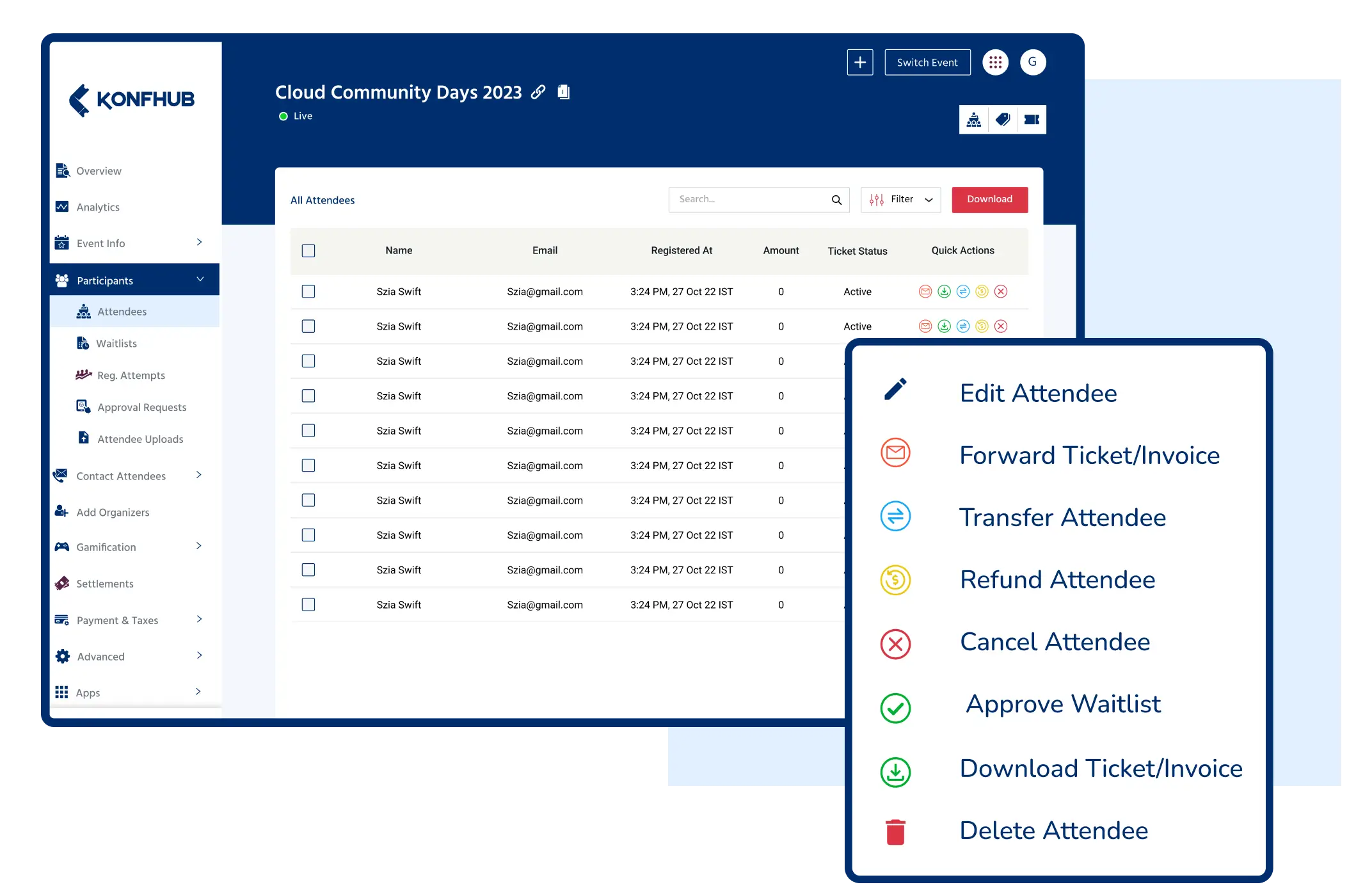
Task: Toggle the checkbox for first Szia Swift row
Action: click(308, 291)
